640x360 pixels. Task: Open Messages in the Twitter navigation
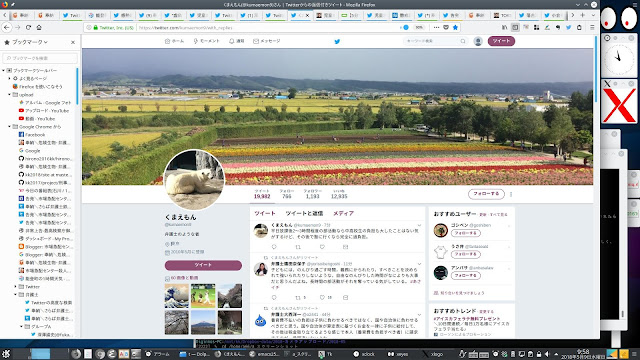(267, 41)
